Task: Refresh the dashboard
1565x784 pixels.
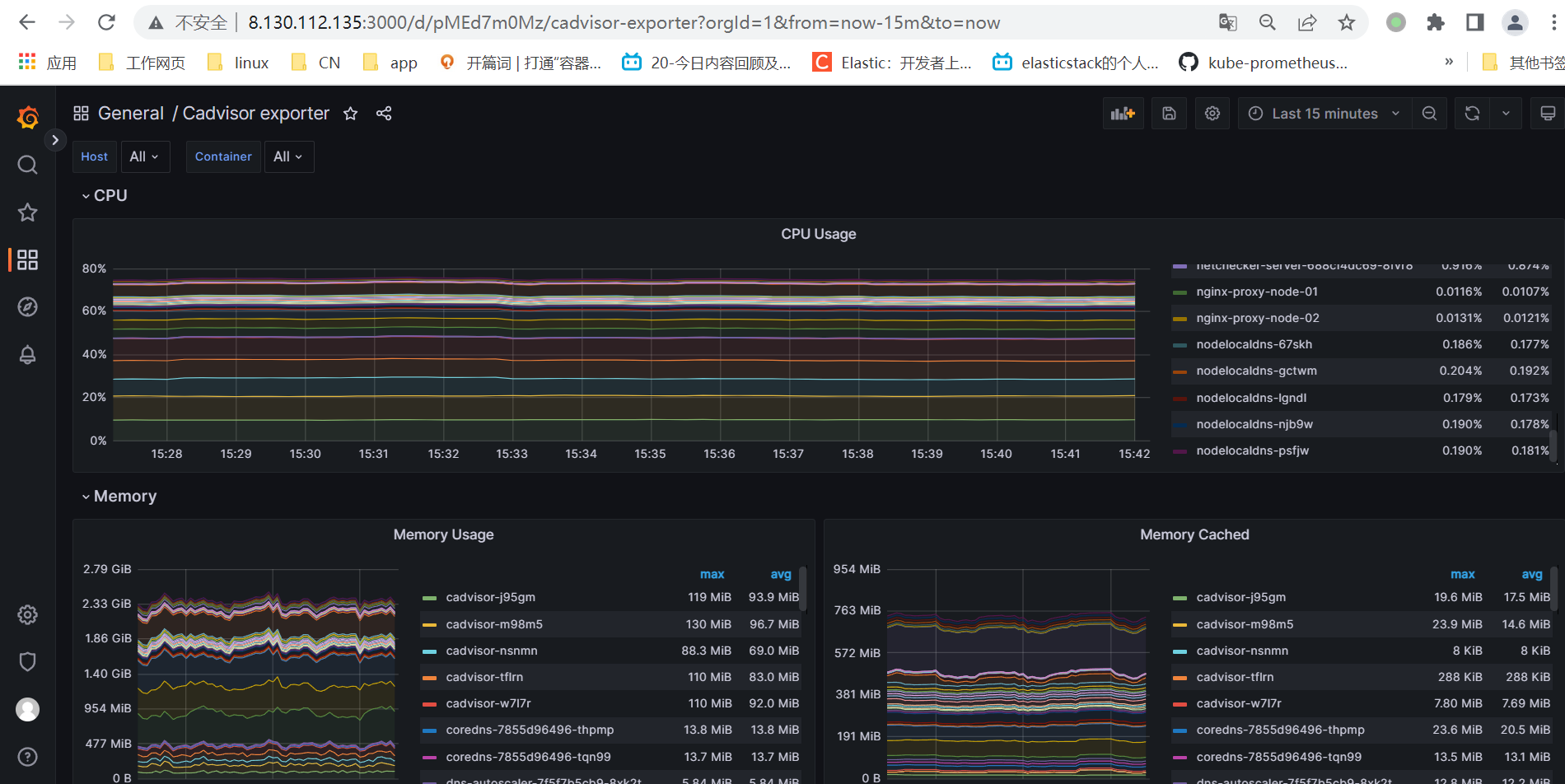Action: point(1473,114)
